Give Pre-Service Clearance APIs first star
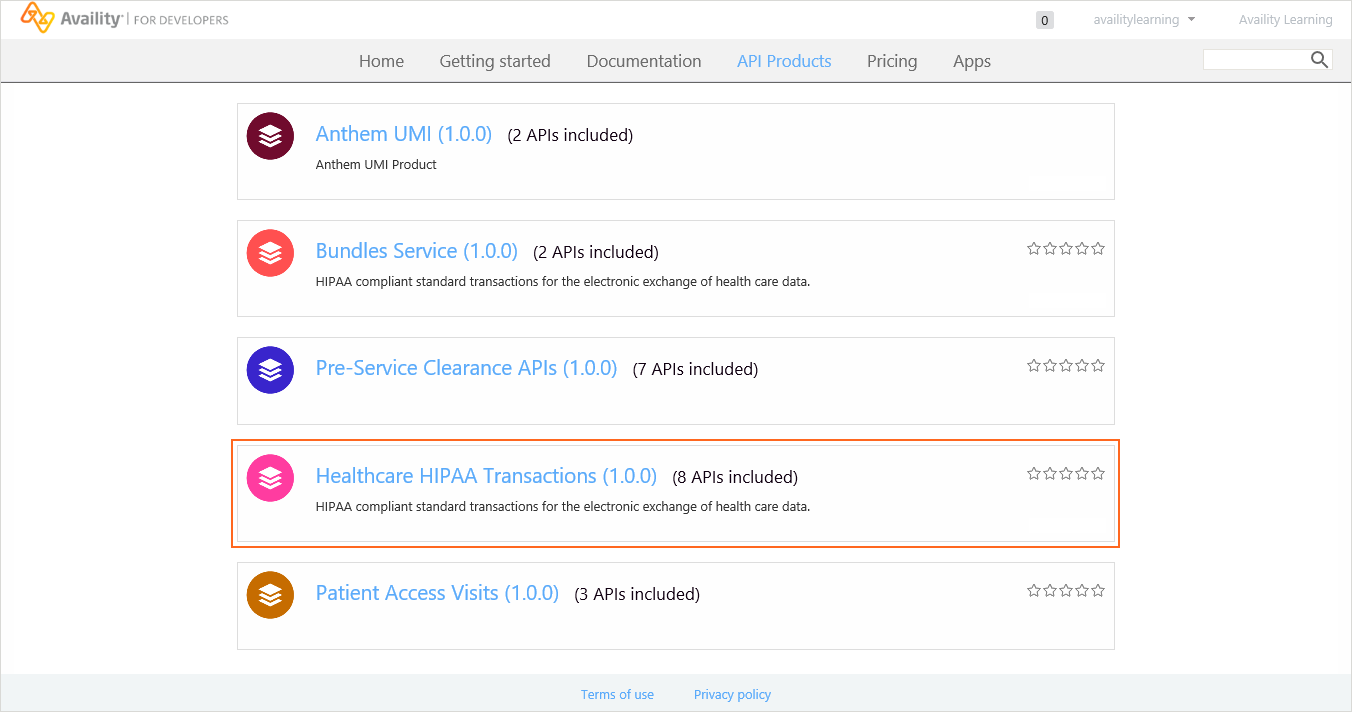The height and width of the screenshot is (712, 1352). pyautogui.click(x=1034, y=366)
